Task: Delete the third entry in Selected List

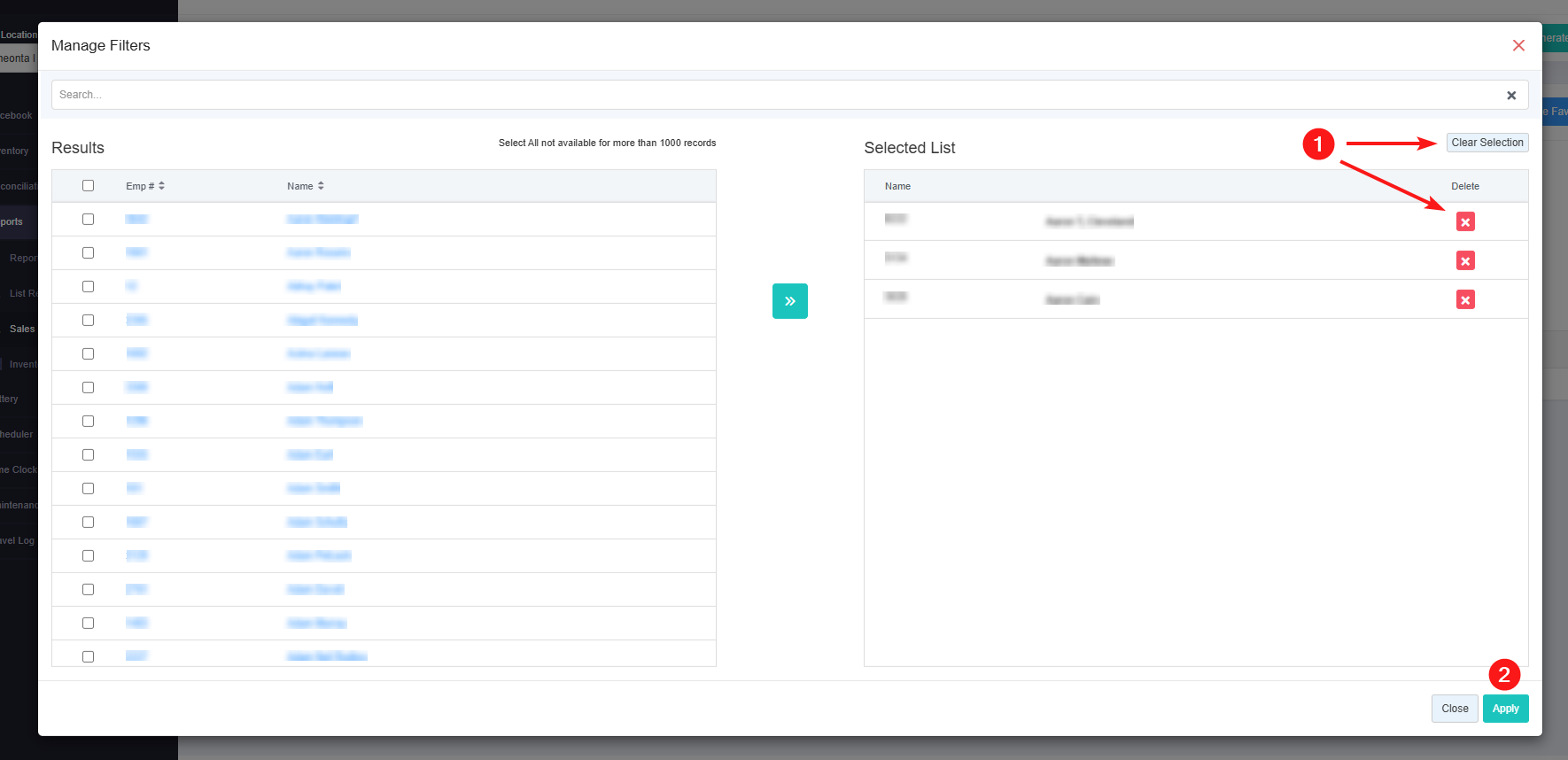Action: click(x=1465, y=300)
